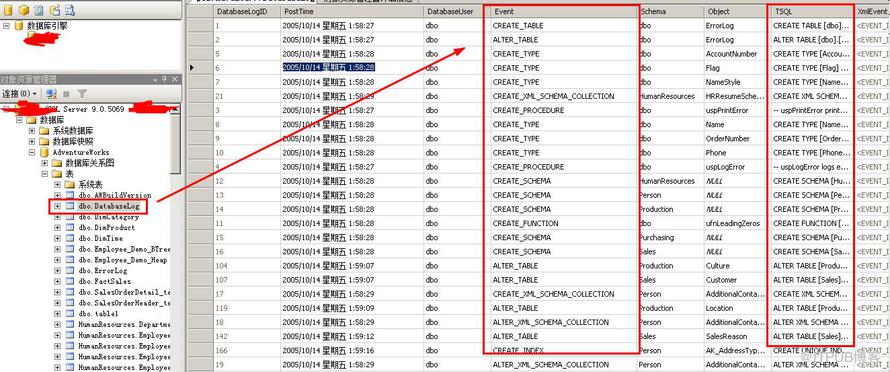The width and height of the screenshot is (890, 372).
Task: Collapse the 数据库引擎 node
Action: coord(6,26)
